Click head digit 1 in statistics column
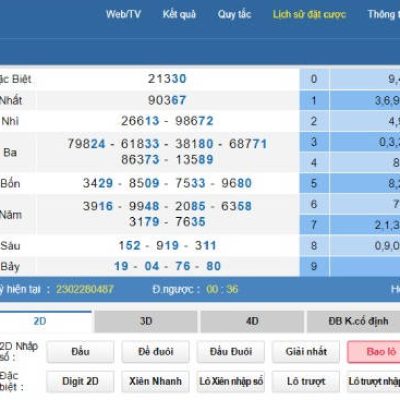400x400 pixels. [314, 100]
